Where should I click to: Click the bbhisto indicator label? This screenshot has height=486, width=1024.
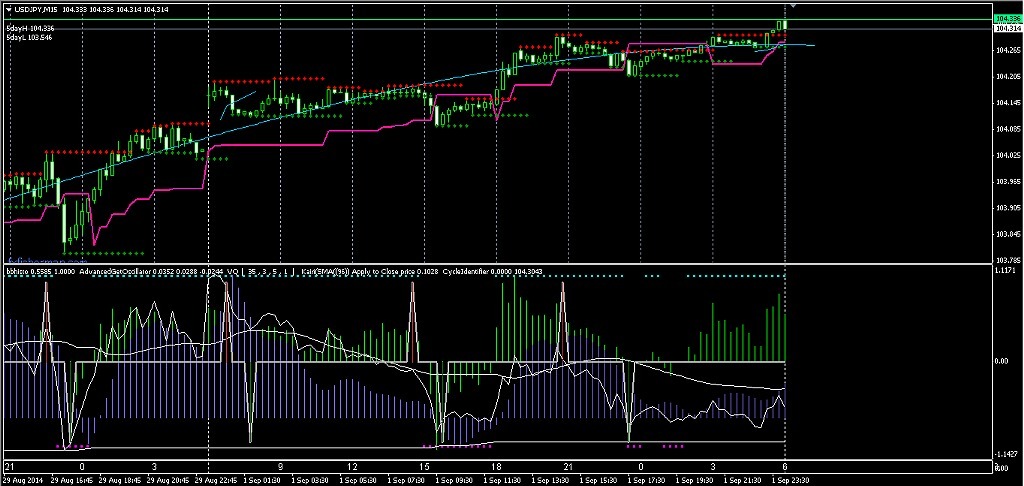(18, 270)
